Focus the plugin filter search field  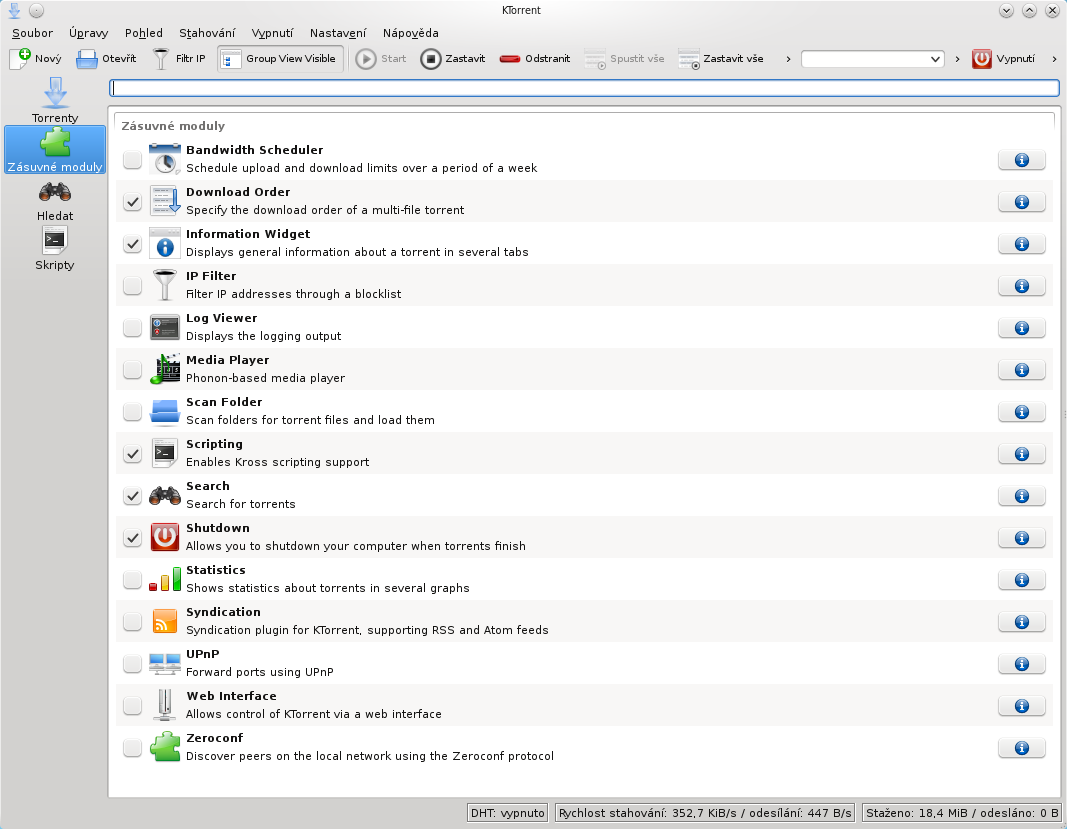pos(585,88)
